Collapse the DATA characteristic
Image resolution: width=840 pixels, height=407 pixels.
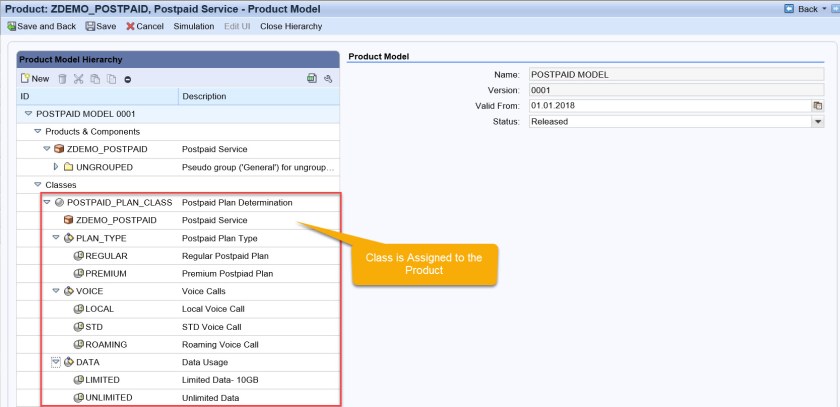(x=56, y=363)
